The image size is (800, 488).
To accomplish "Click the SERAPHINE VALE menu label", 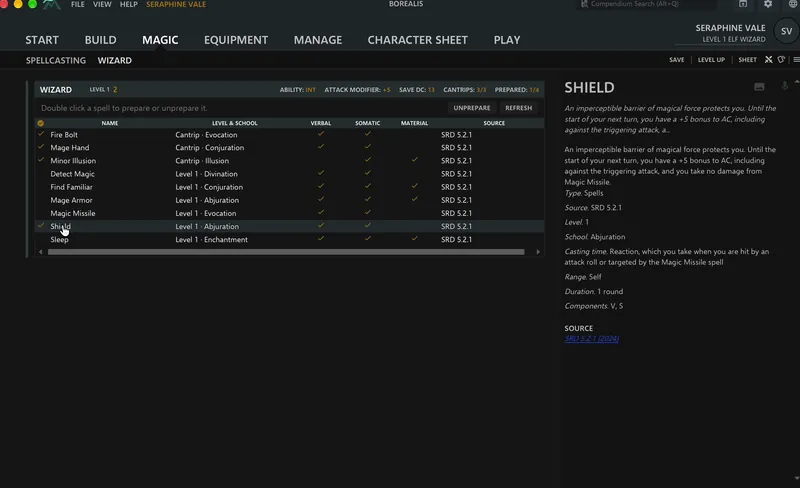I will pos(176,4).
